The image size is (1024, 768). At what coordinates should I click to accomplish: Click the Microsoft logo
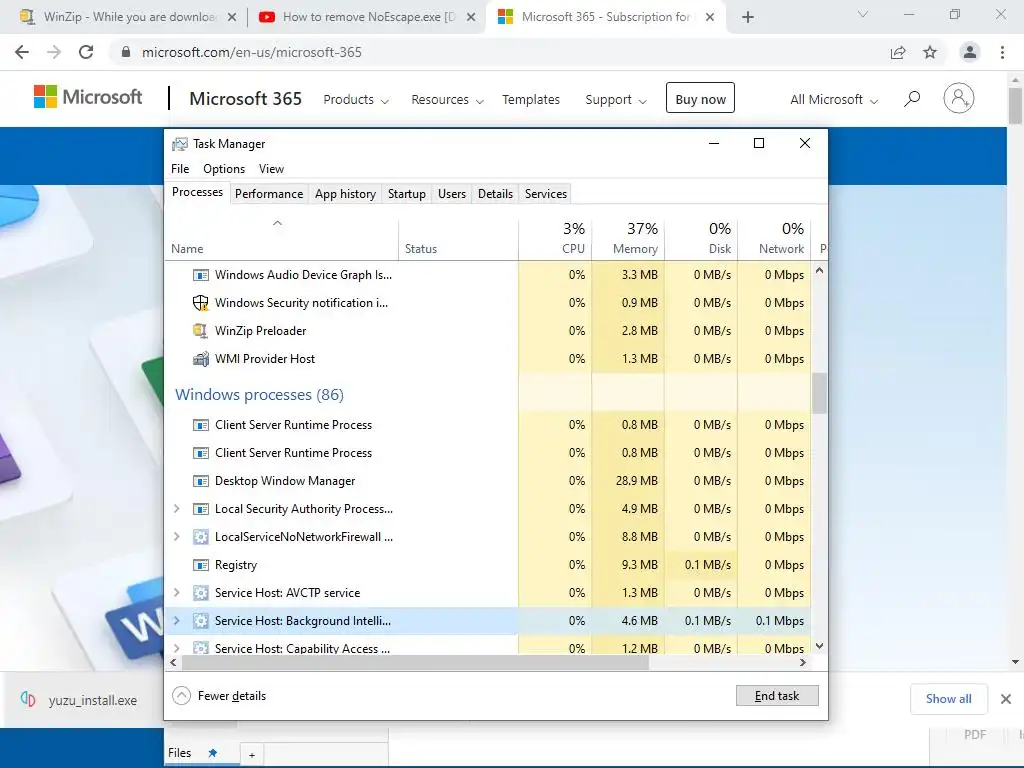tap(88, 97)
